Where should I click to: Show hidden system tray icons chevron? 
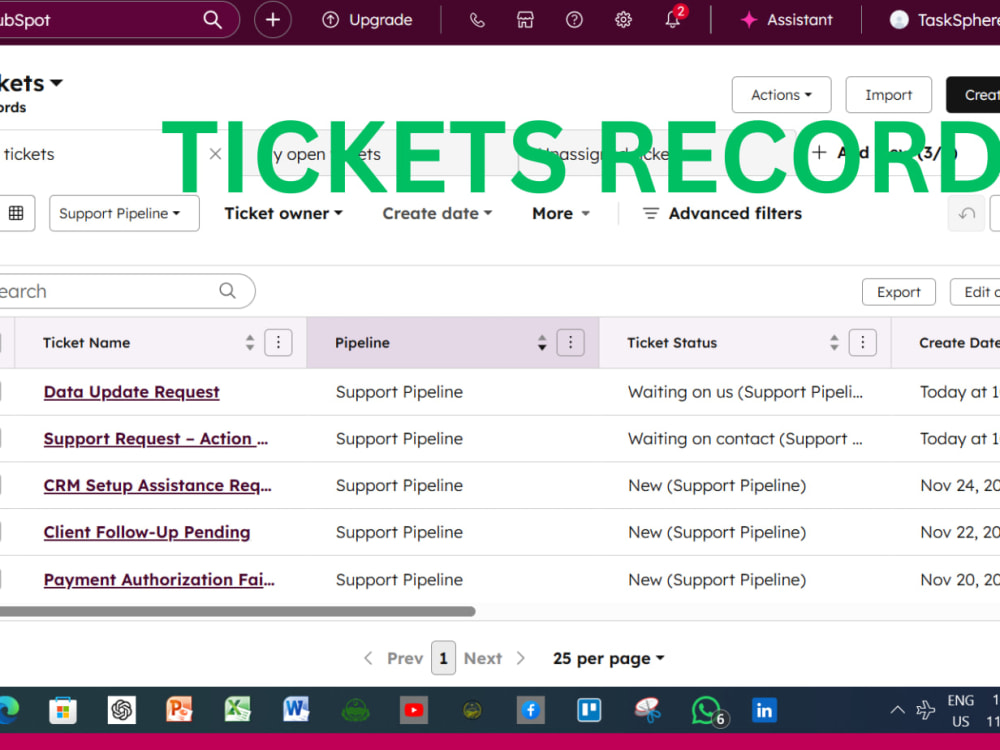click(x=897, y=710)
